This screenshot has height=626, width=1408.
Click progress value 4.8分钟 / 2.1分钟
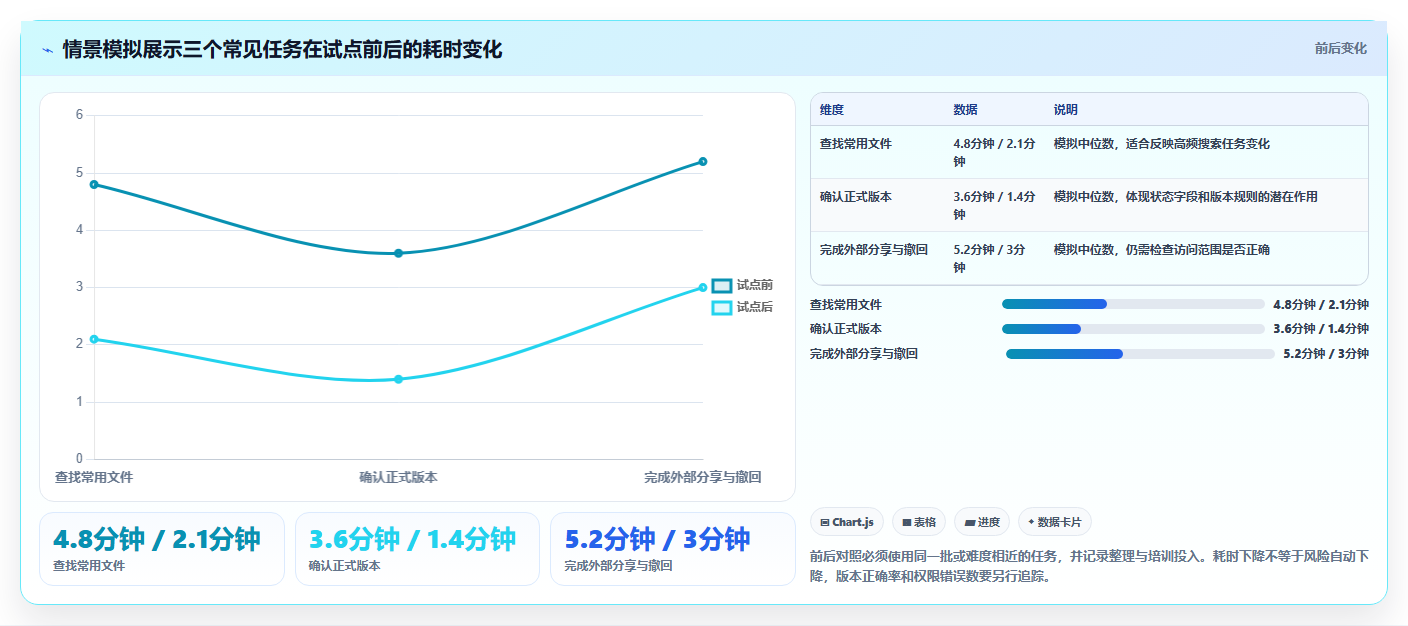click(1321, 304)
